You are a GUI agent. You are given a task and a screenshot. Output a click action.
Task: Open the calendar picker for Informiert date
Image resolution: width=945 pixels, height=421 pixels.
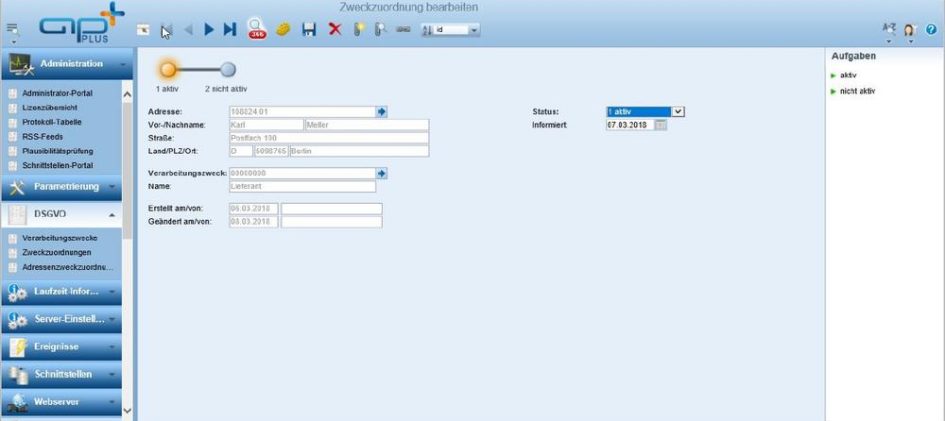point(660,125)
